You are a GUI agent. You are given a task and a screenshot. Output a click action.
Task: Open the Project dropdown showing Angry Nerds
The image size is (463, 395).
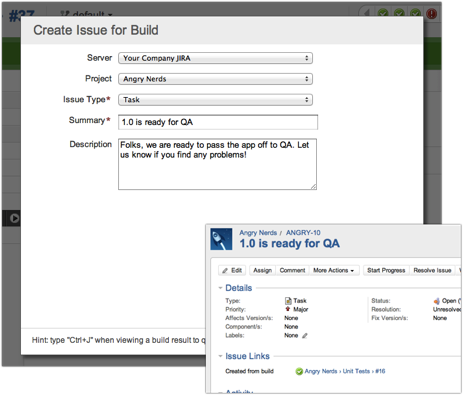[215, 79]
